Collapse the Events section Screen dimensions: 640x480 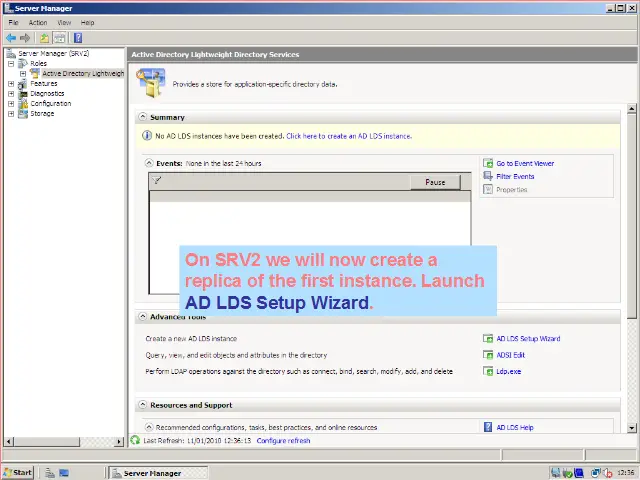149,163
